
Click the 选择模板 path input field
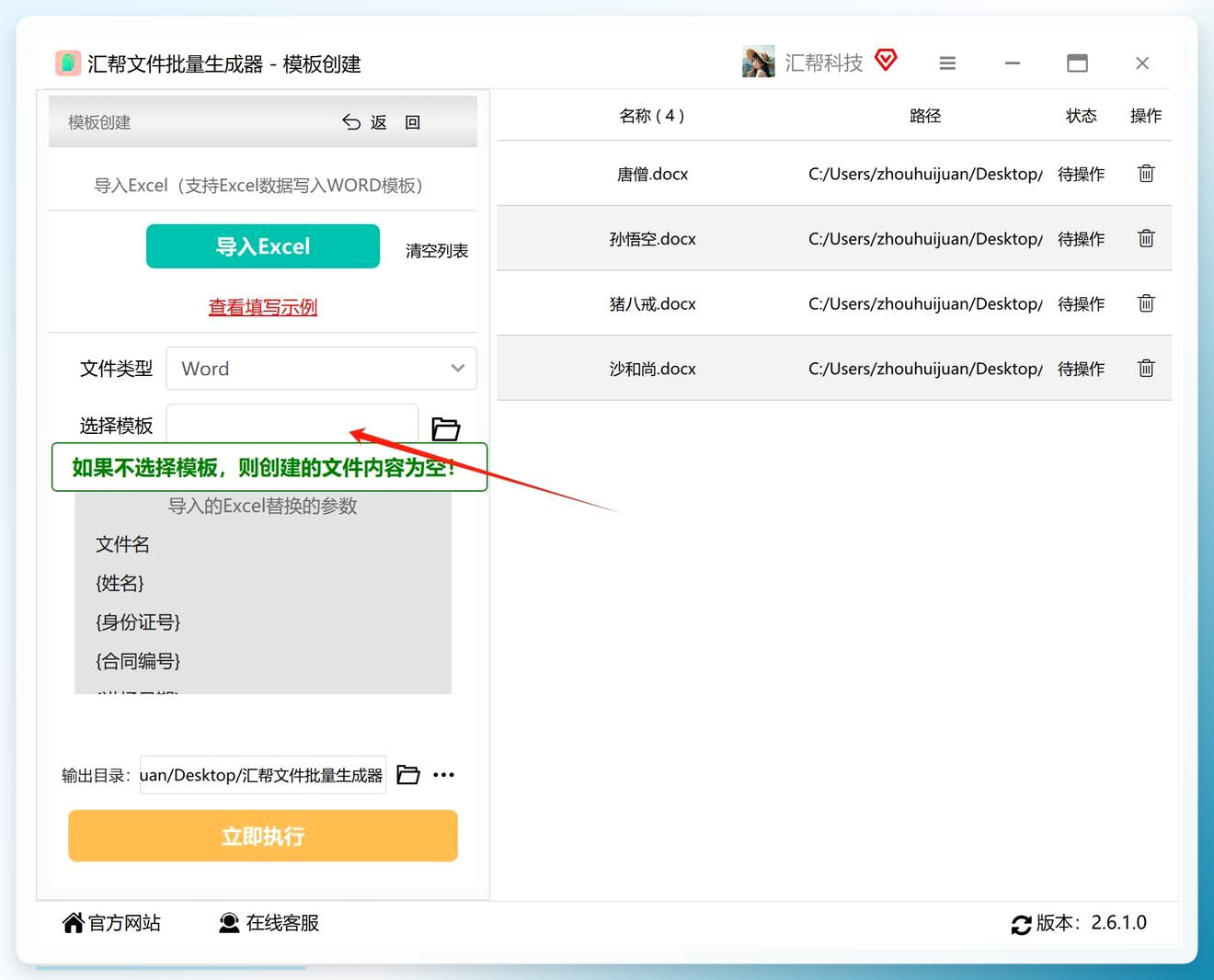tap(292, 423)
